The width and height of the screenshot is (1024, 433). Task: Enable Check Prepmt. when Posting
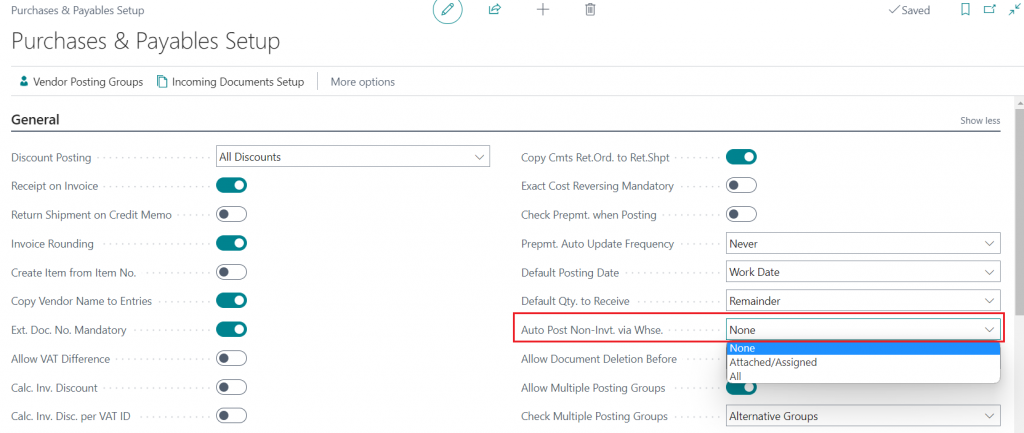741,214
